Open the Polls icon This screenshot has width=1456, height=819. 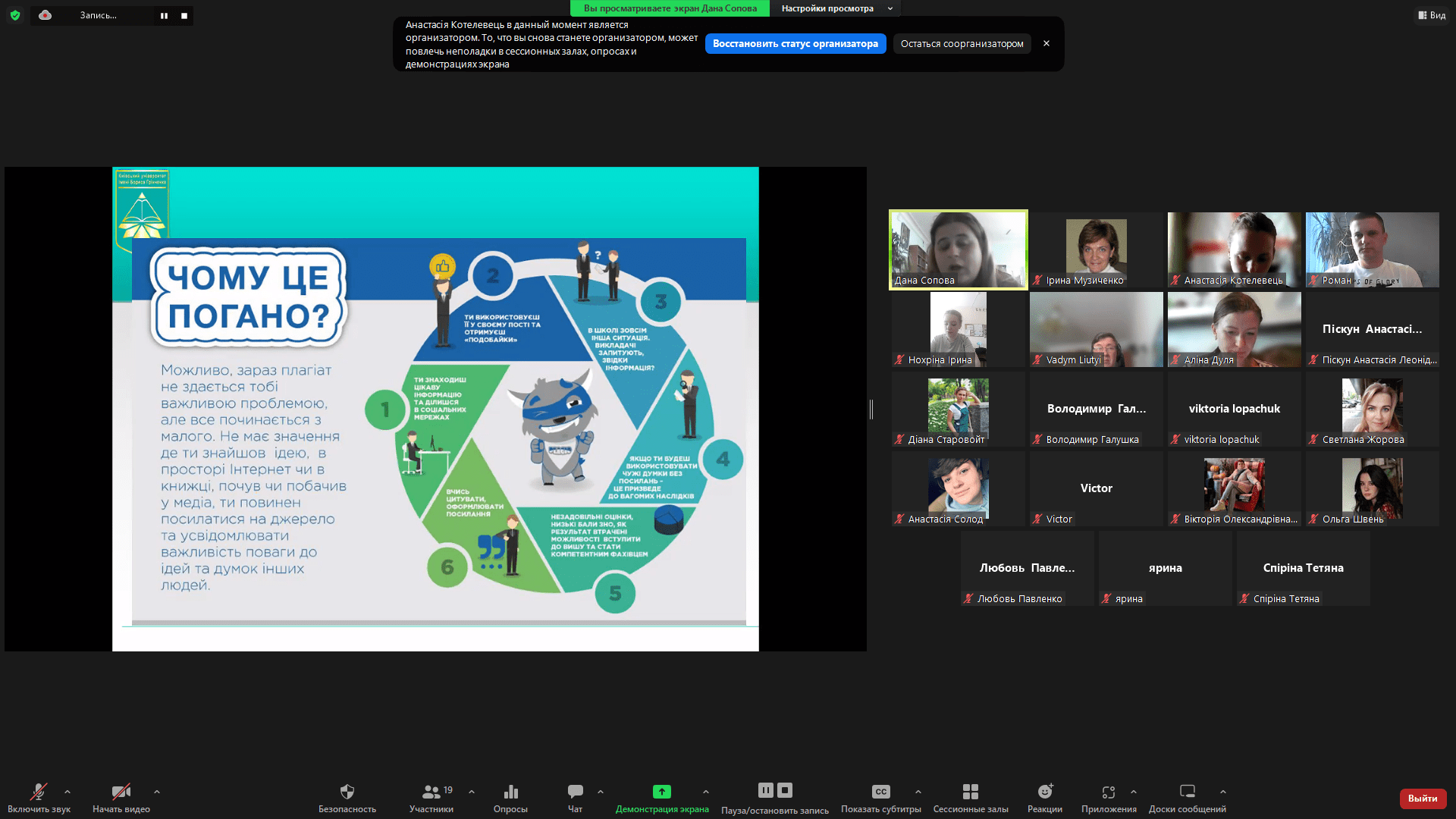pos(510,792)
